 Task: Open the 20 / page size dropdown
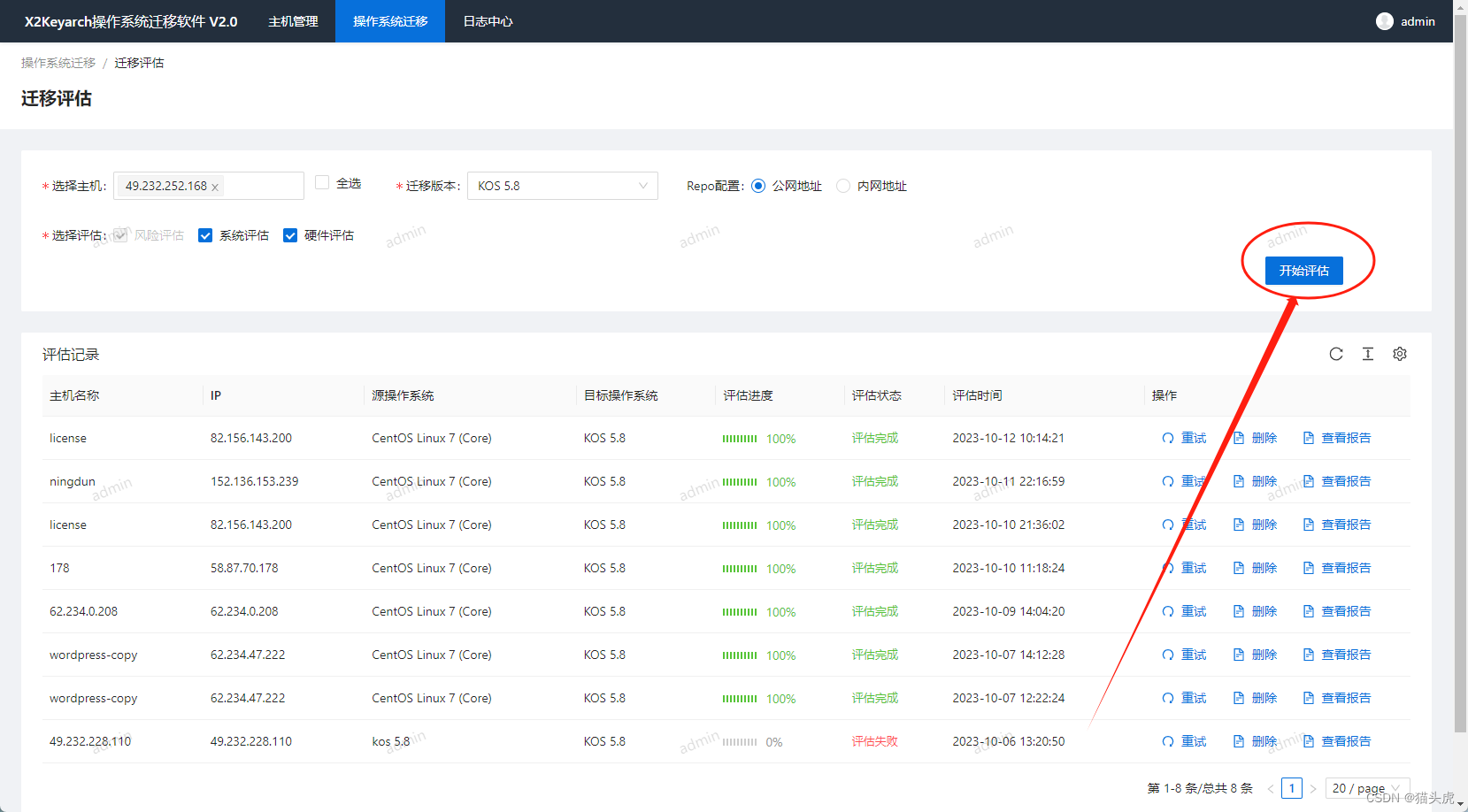point(1367,788)
